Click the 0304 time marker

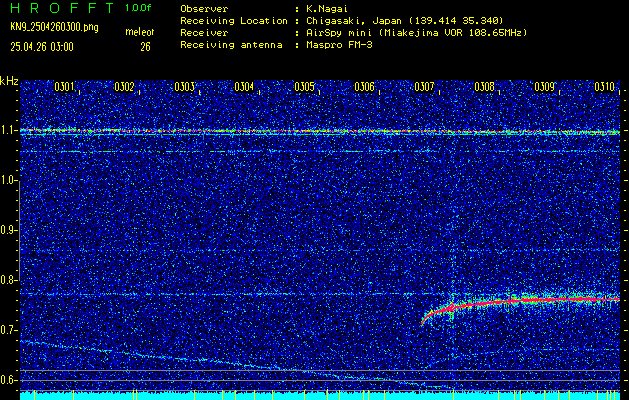pos(244,87)
